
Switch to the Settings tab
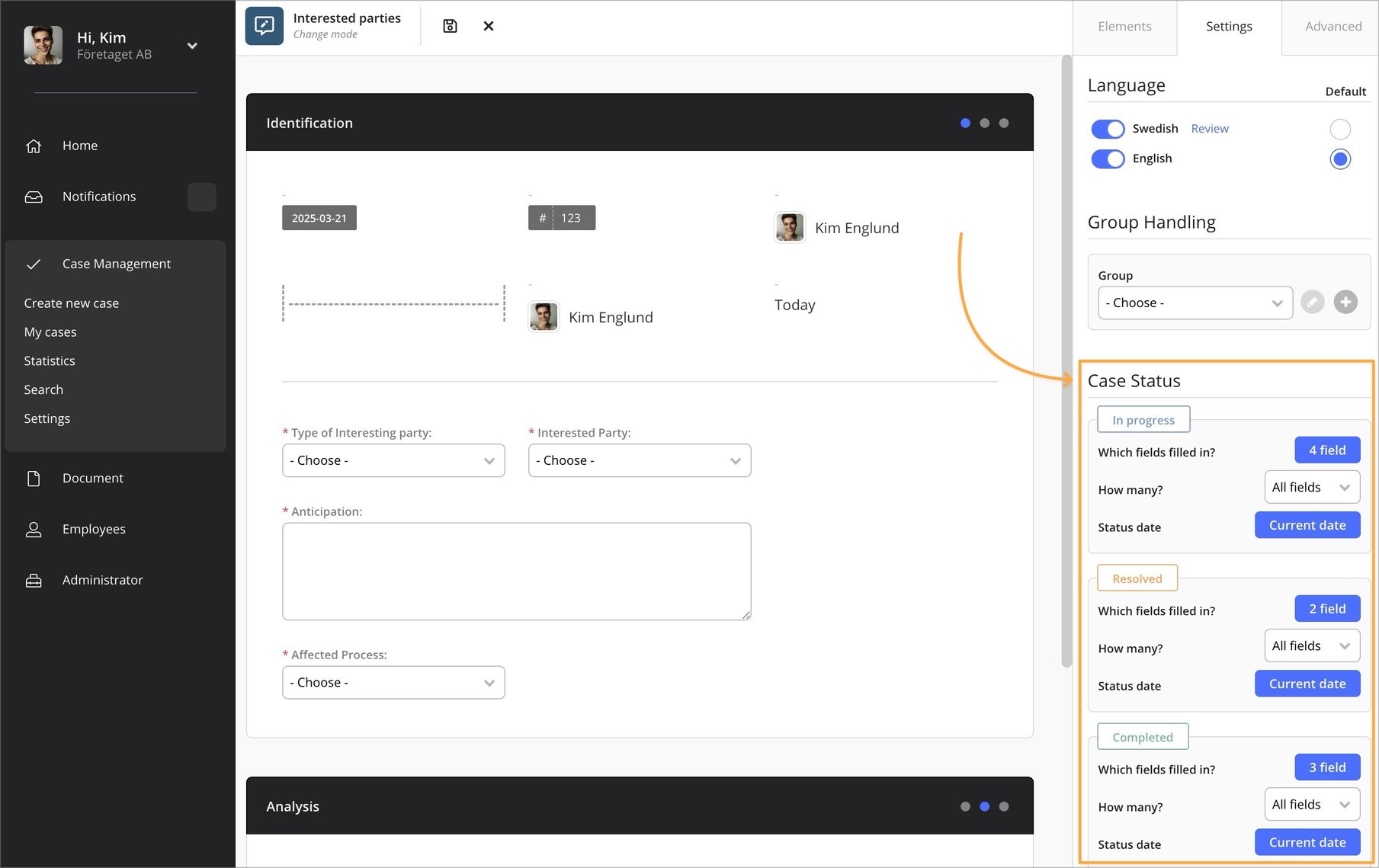tap(1229, 27)
